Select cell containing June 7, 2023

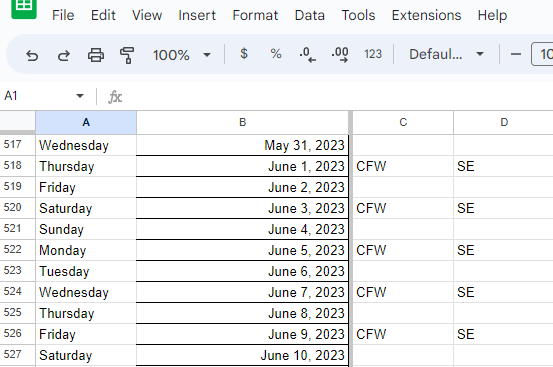tap(242, 292)
